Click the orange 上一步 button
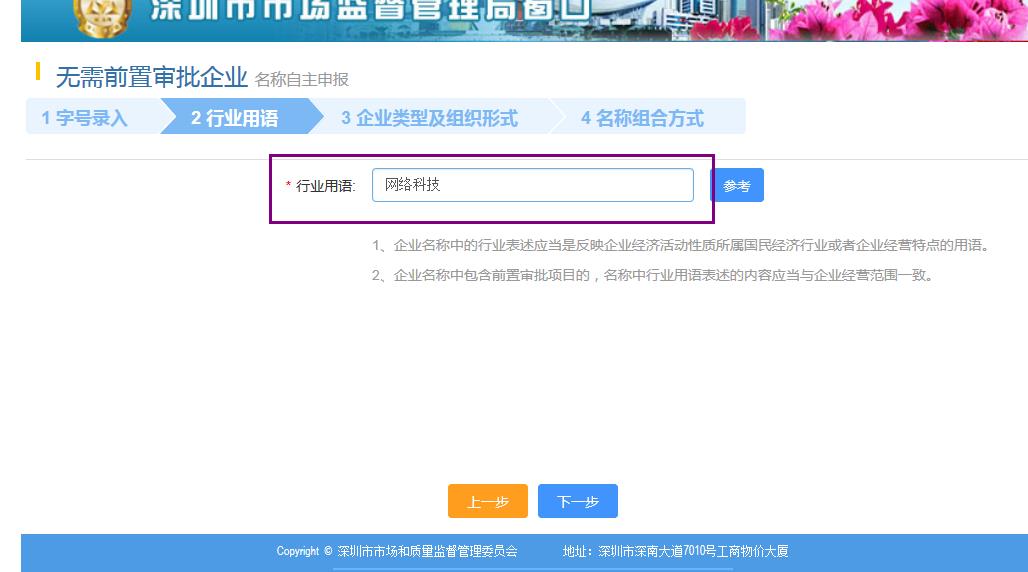Image resolution: width=1028 pixels, height=572 pixels. 487,501
